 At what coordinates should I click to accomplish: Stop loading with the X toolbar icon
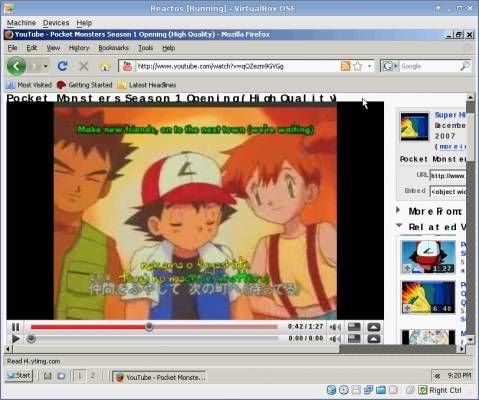(83, 66)
